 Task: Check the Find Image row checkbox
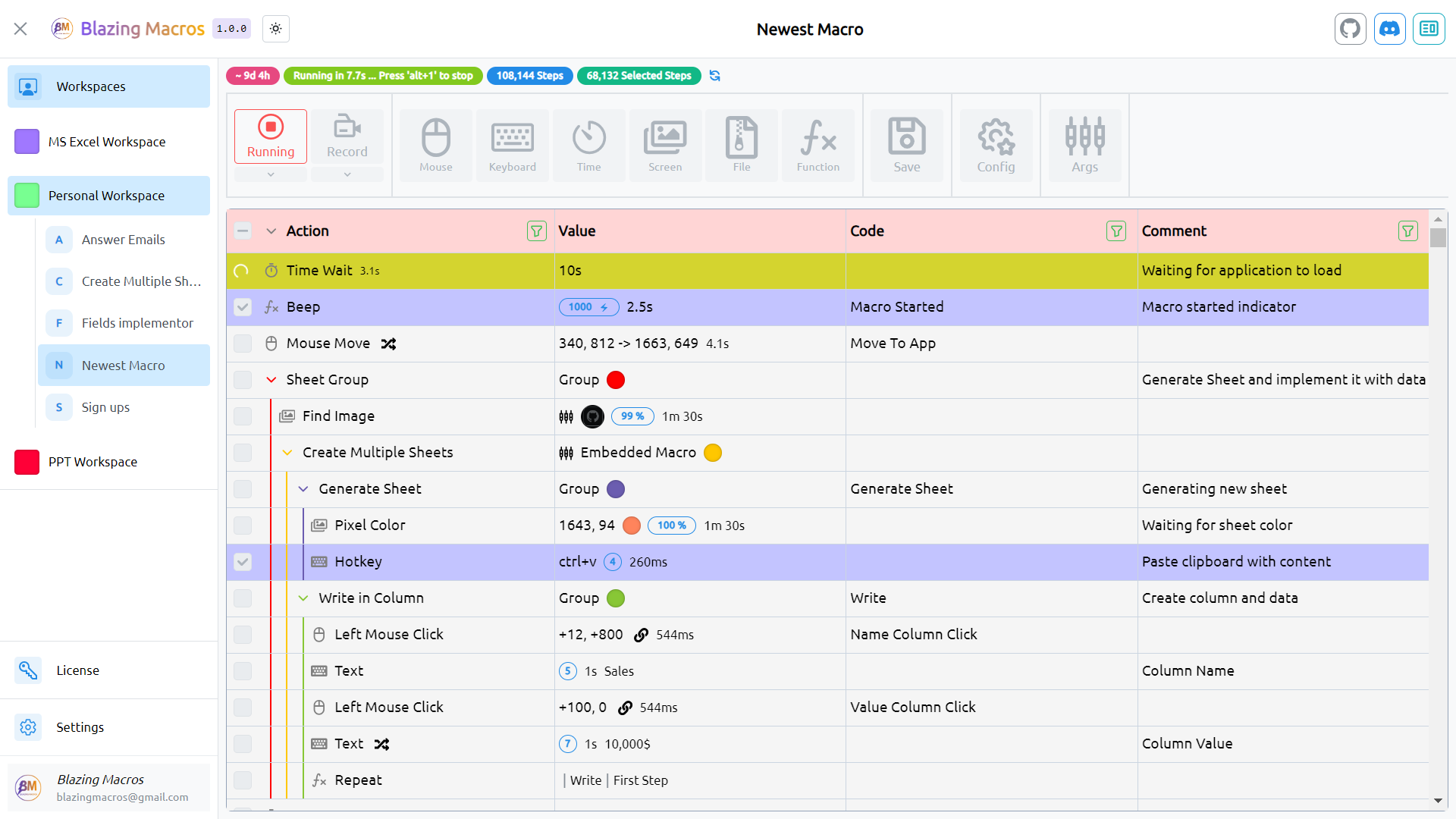tap(243, 416)
